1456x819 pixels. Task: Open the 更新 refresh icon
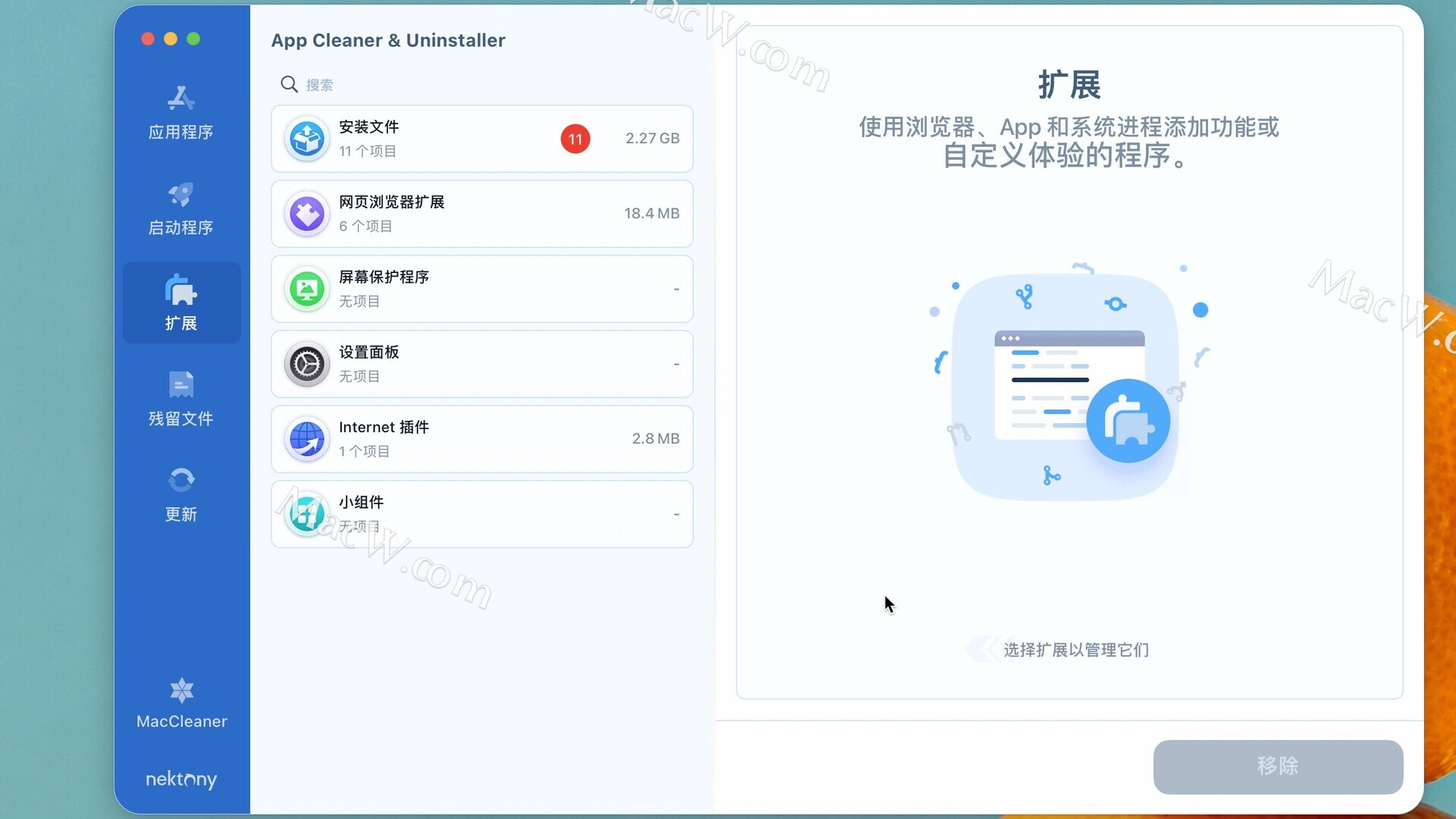(181, 480)
